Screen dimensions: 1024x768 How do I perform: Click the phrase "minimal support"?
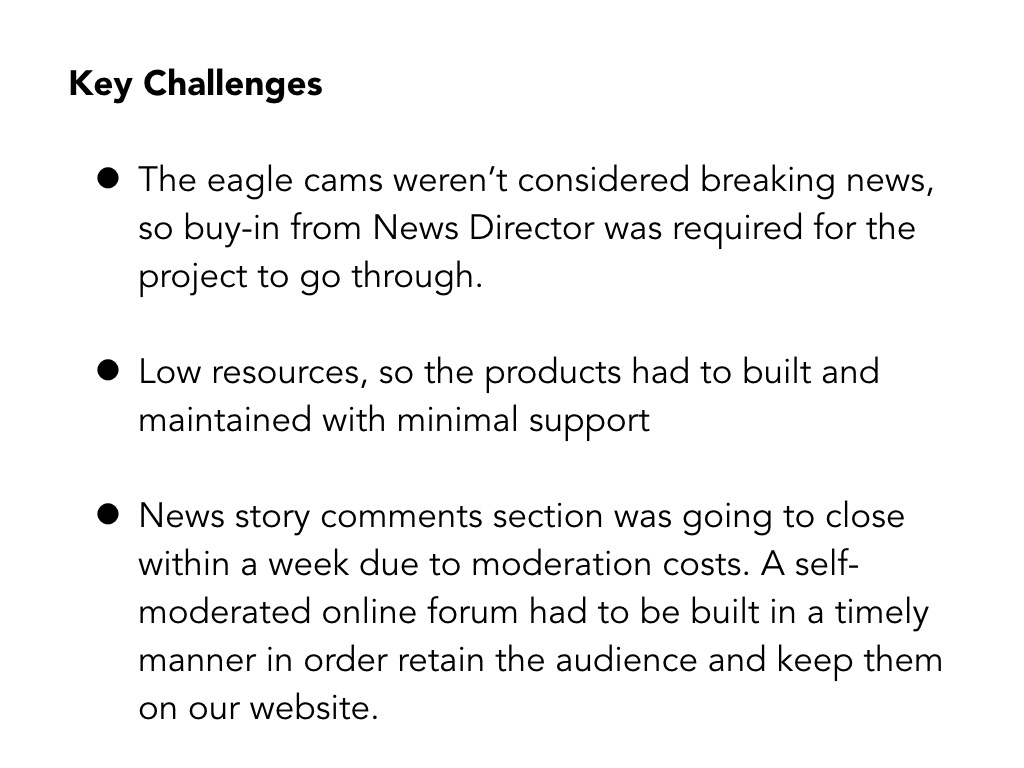[x=523, y=419]
